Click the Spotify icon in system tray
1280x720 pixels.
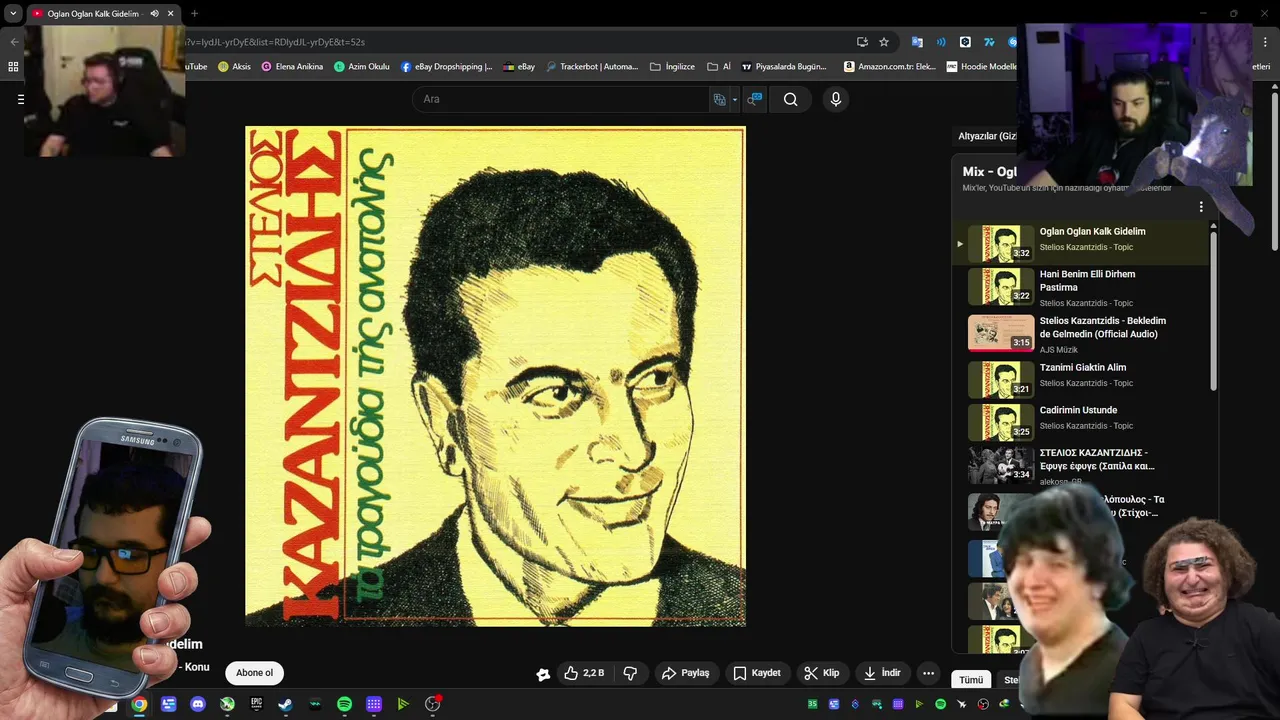[940, 704]
